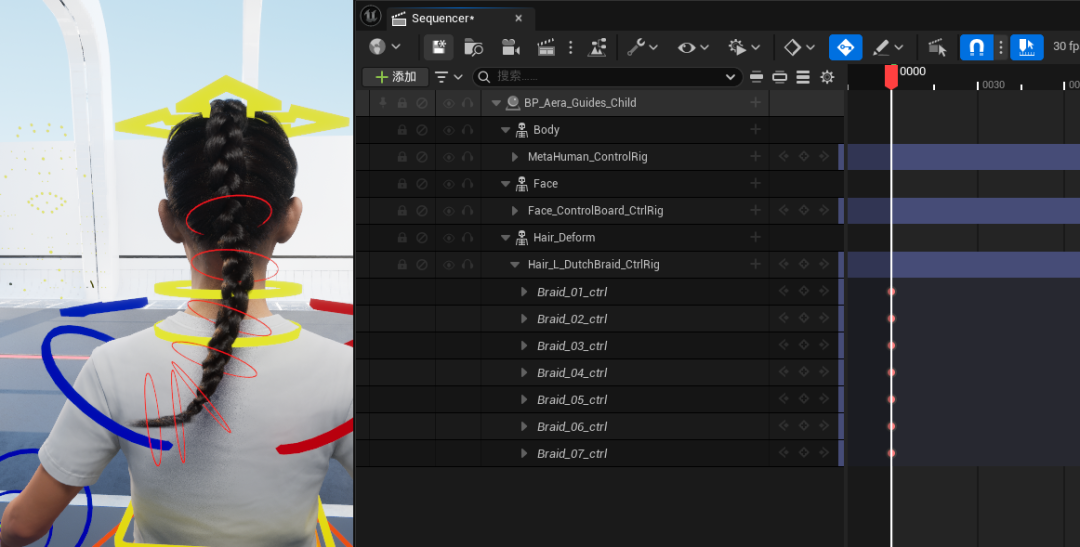Select the Braid_03_ctrl row
The image size is (1080, 547).
(600, 346)
